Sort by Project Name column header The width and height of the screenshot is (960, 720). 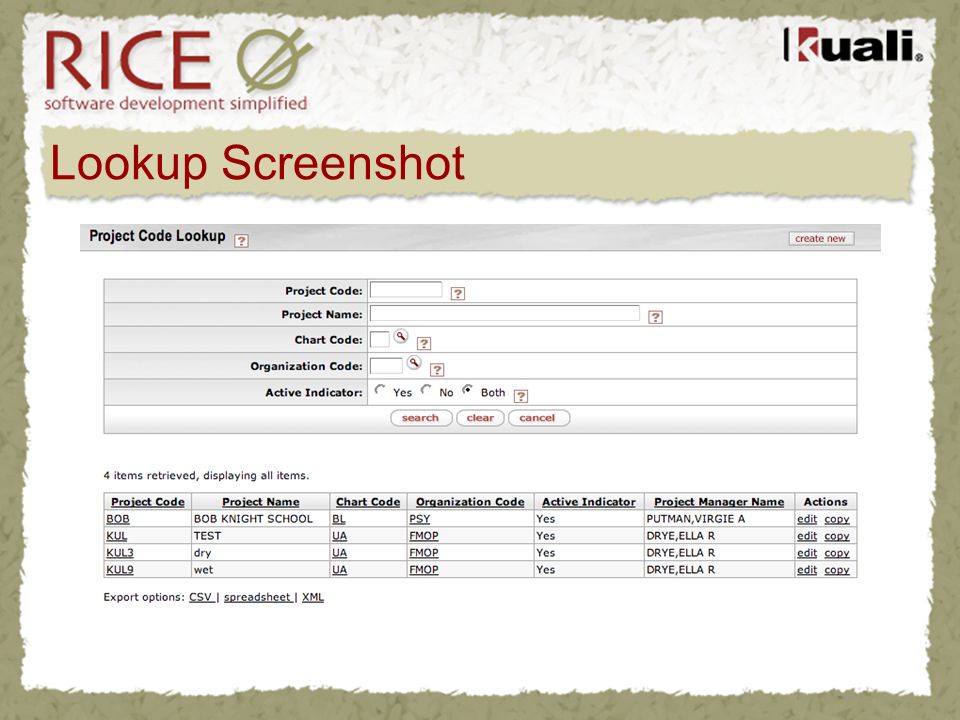point(261,502)
